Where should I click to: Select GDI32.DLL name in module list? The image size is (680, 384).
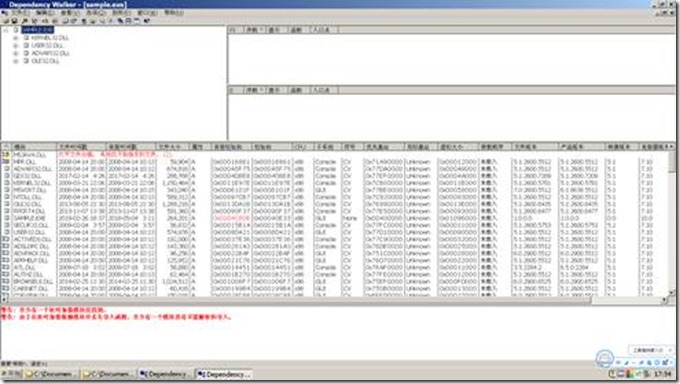tap(27, 176)
